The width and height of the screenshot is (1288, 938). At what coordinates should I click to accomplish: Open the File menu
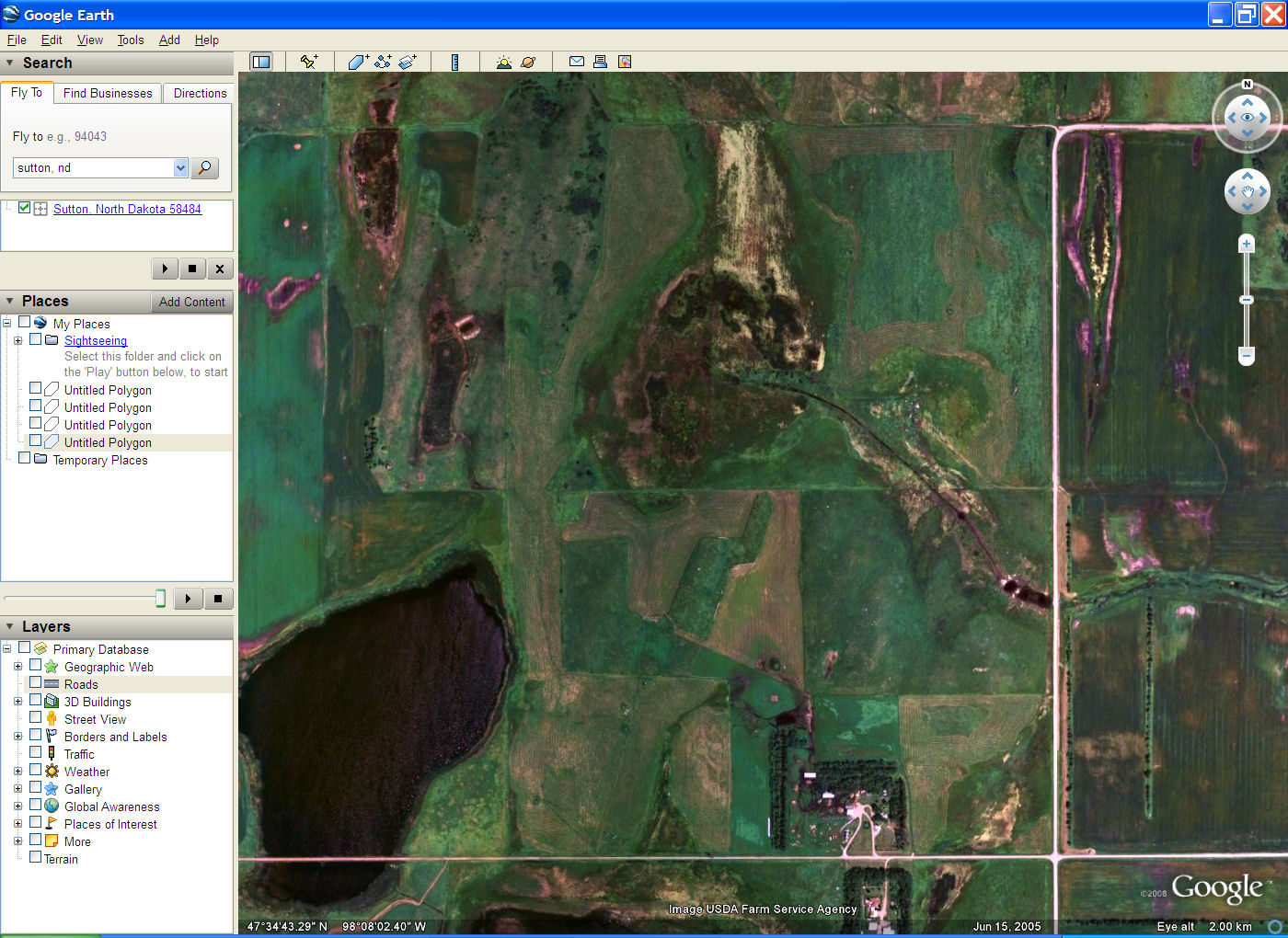[17, 40]
